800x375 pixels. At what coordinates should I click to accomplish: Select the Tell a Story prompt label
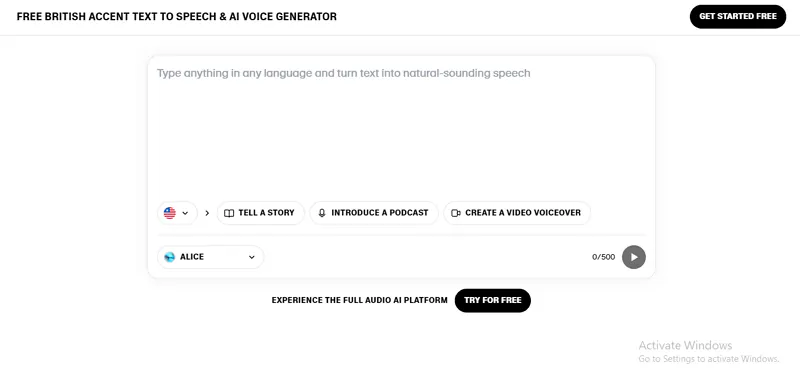click(x=266, y=213)
